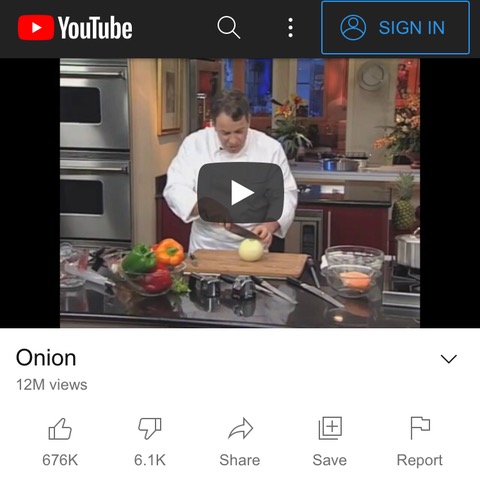Viewport: 480px width, 480px height.
Task: Click the Save to playlist icon
Action: coord(330,428)
